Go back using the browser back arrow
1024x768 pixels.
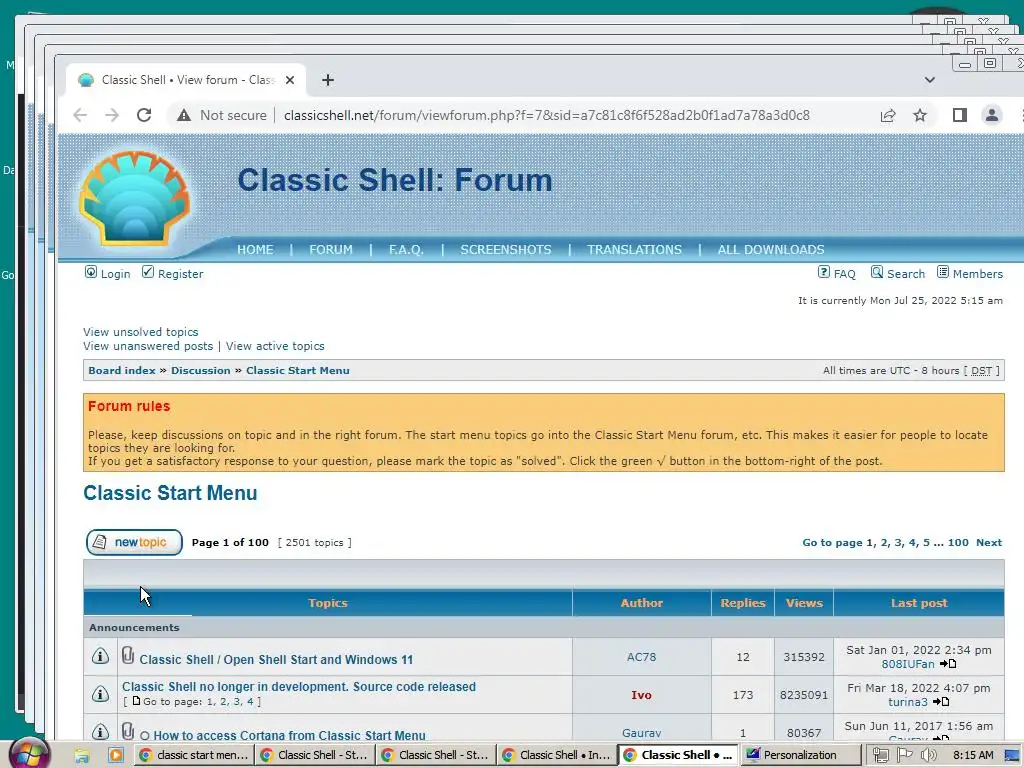point(80,116)
